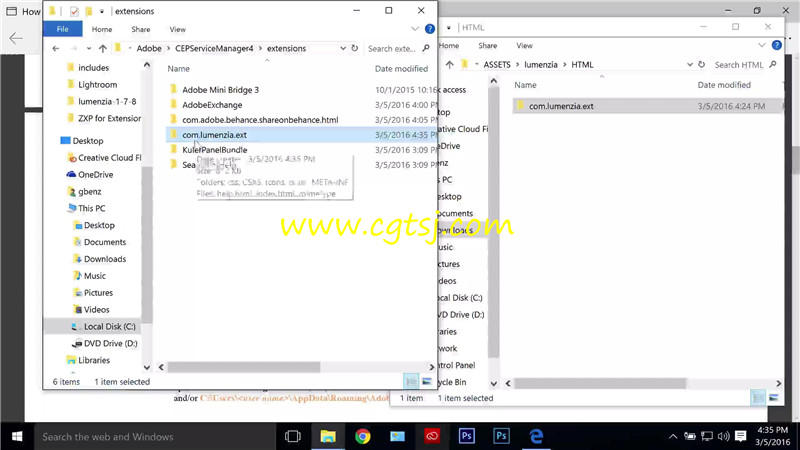
Task: Open Pictures in extensions sidebar
Action: pyautogui.click(x=98, y=292)
